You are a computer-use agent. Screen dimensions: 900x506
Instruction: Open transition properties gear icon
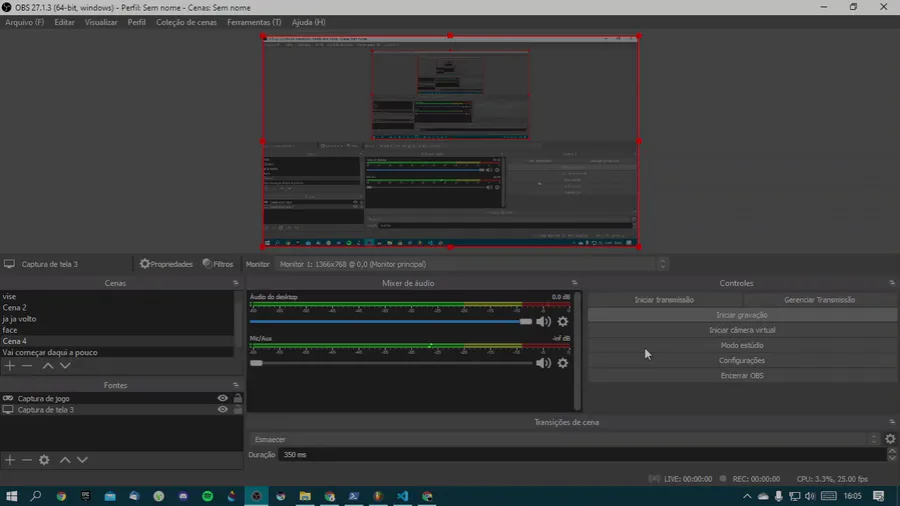[x=890, y=439]
